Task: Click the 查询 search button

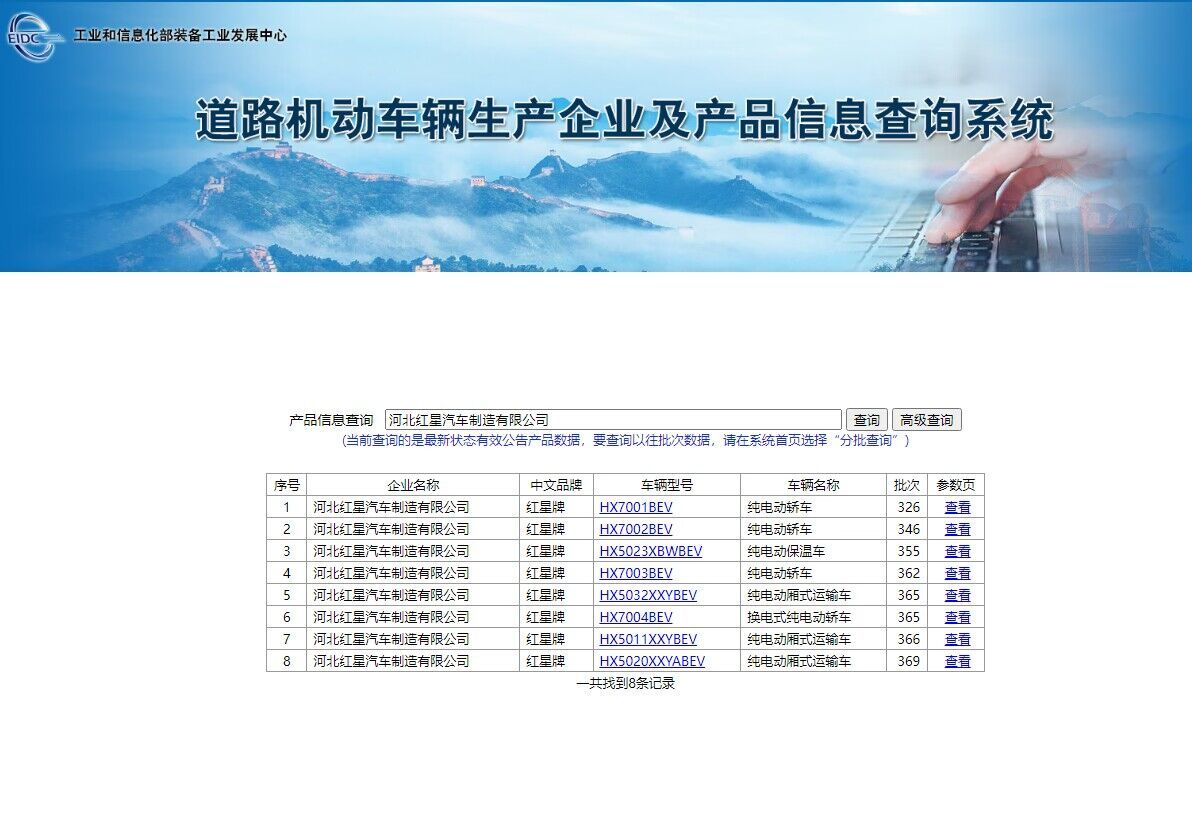Action: click(x=866, y=420)
